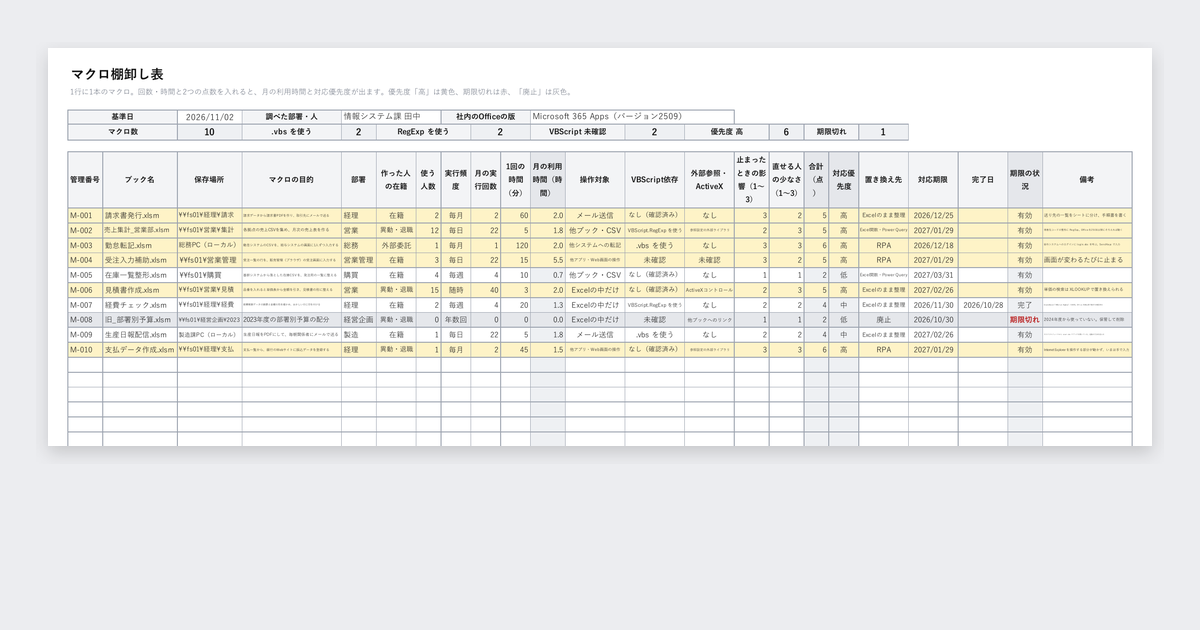This screenshot has width=1200, height=630.
Task: Click the RegExp を使う summary label
Action: tap(423, 132)
